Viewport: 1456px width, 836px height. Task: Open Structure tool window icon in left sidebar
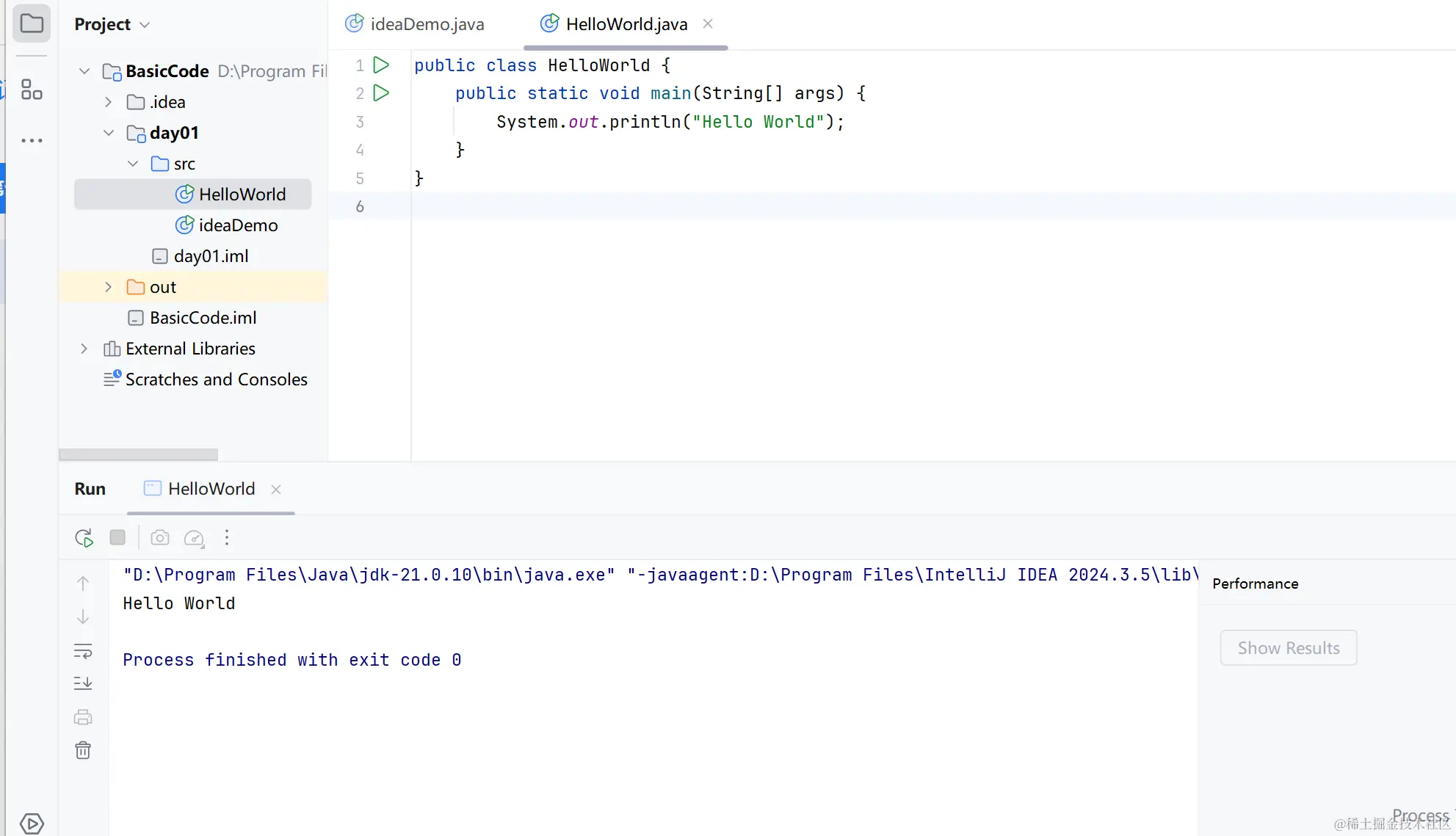32,90
